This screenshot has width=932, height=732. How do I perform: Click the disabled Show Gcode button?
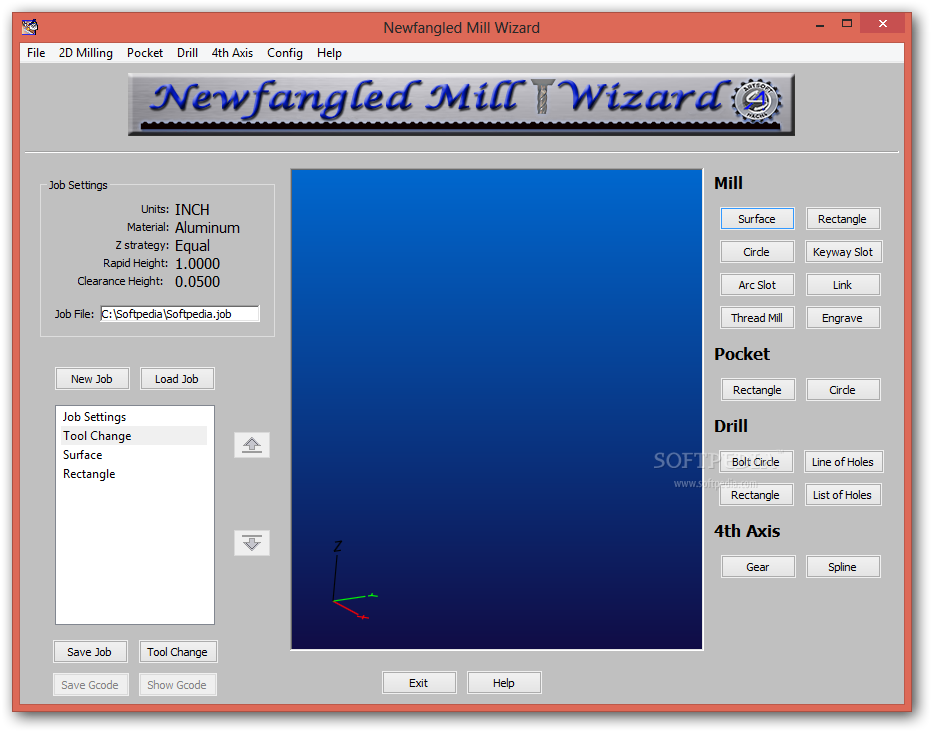pyautogui.click(x=177, y=685)
